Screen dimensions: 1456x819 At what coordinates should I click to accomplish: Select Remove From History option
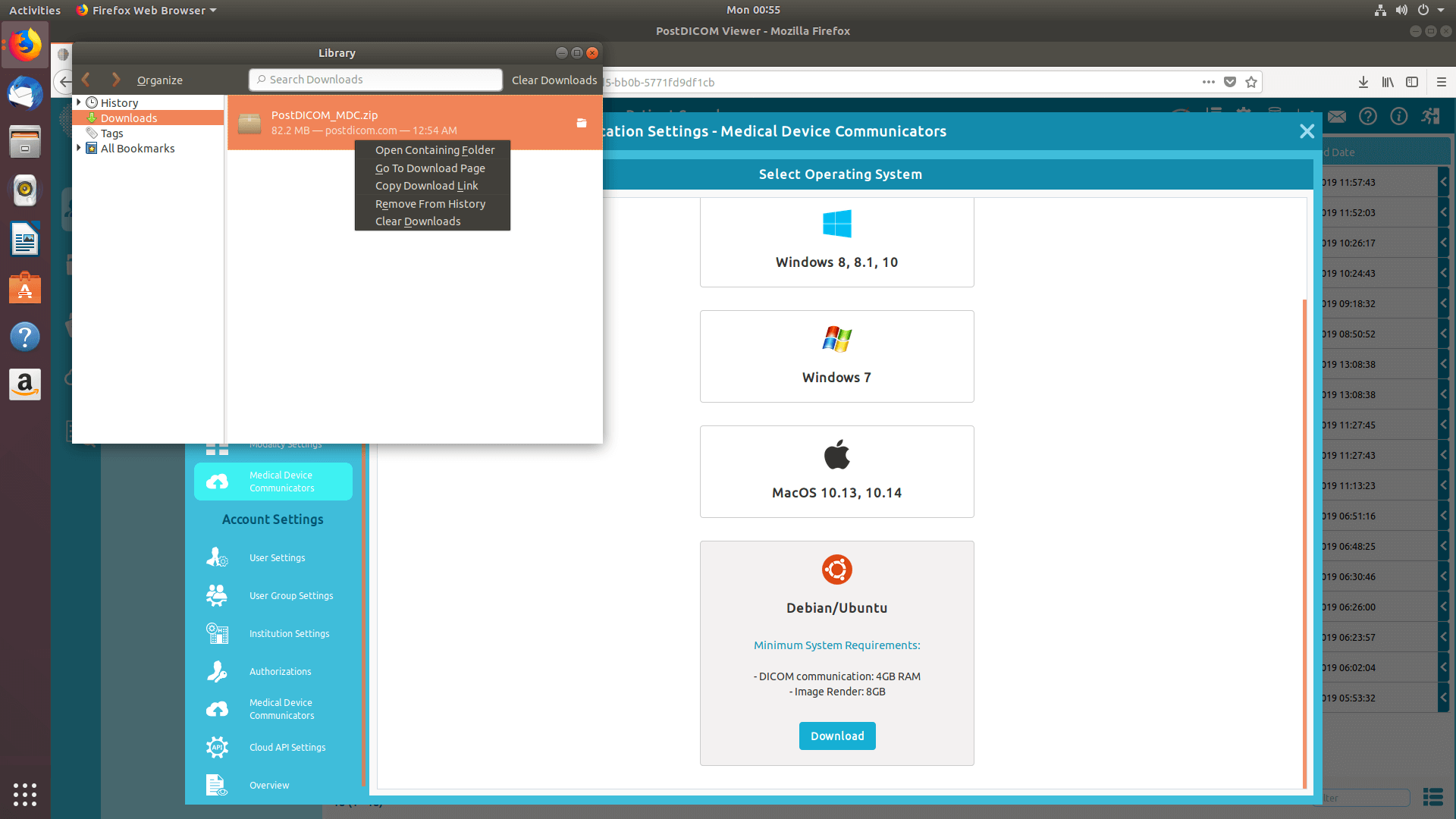pyautogui.click(x=430, y=204)
